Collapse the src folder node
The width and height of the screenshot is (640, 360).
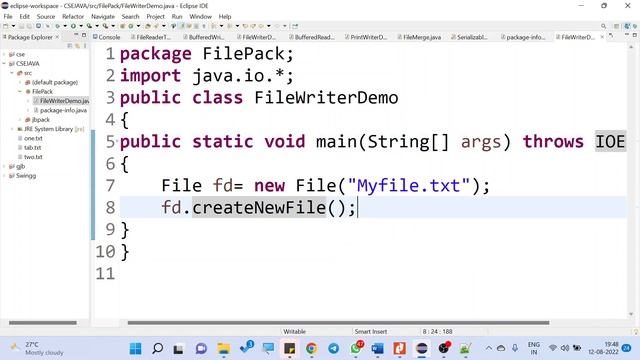(x=12, y=73)
